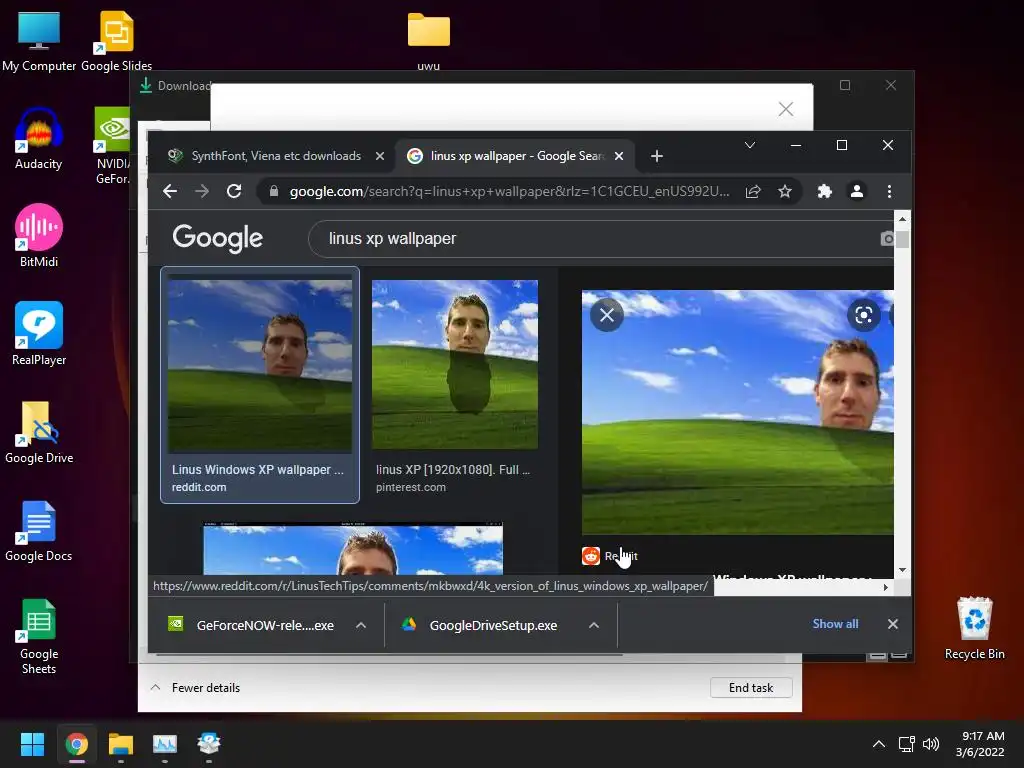
Task: Bookmark this page with star icon
Action: (x=785, y=191)
